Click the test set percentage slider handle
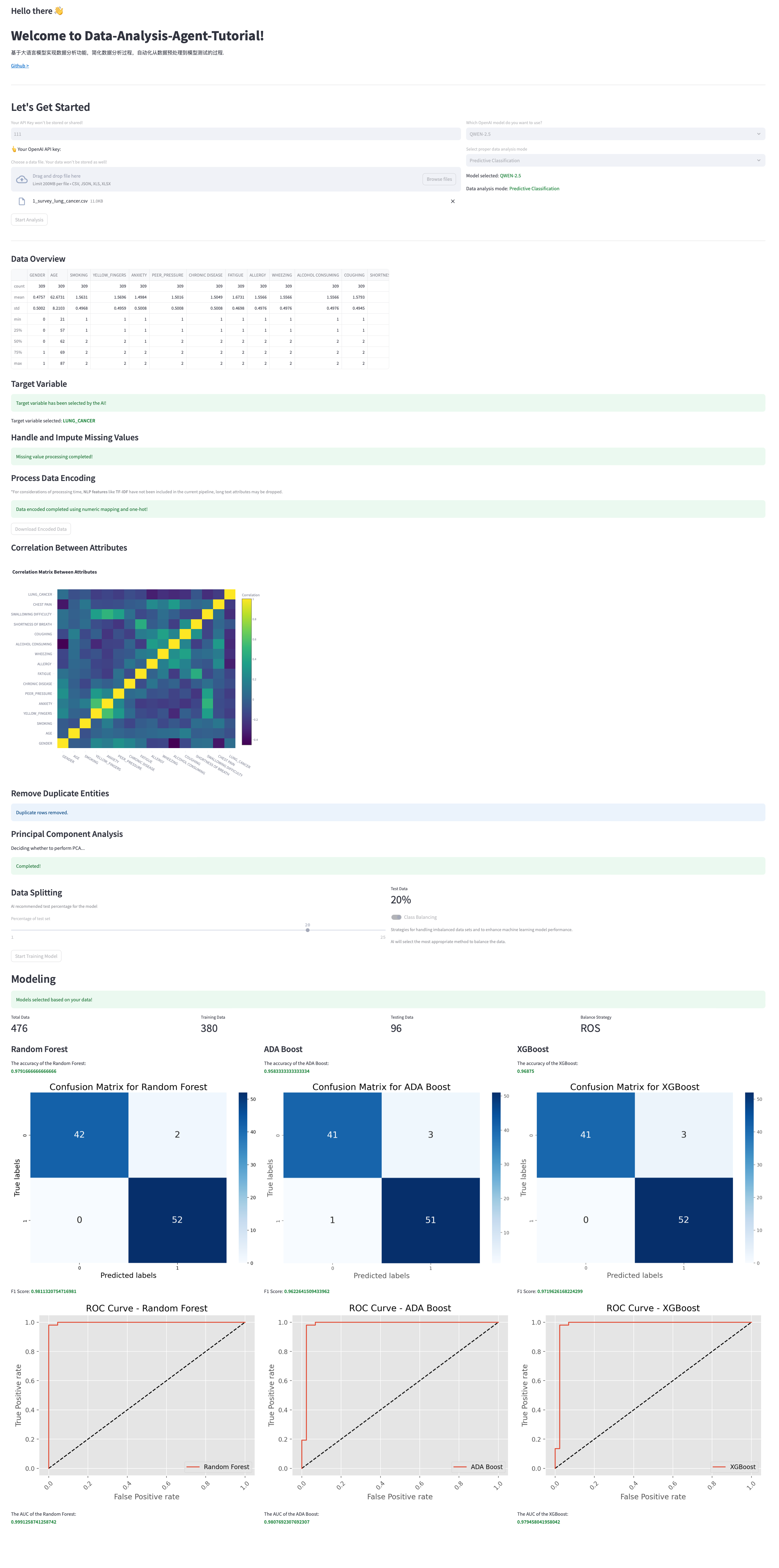The image size is (779, 1568). [x=308, y=930]
